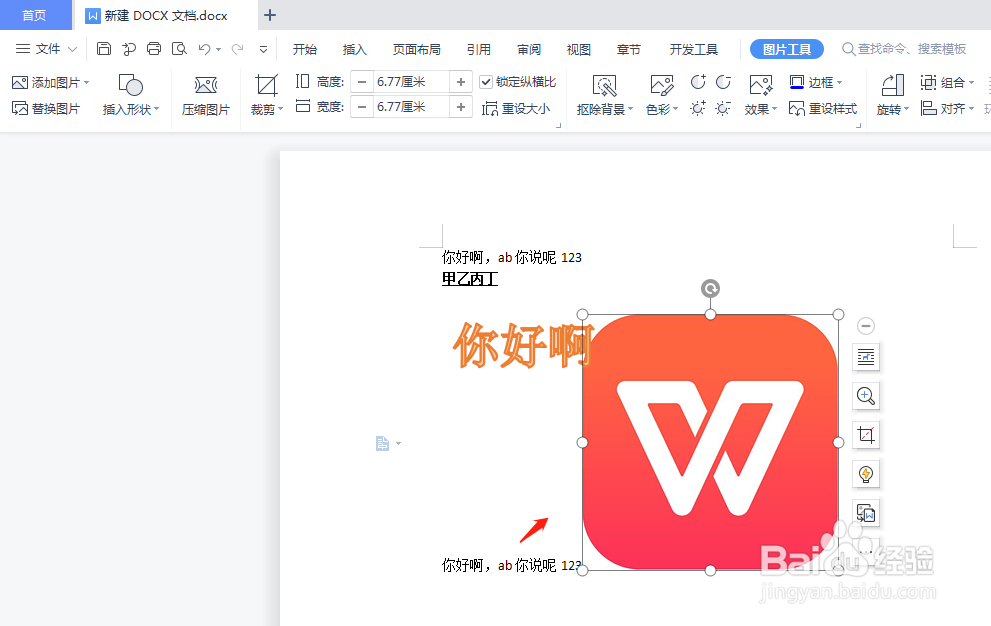The image size is (991, 626).
Task: Switch to the 插入 ribbon tab
Action: tap(355, 47)
